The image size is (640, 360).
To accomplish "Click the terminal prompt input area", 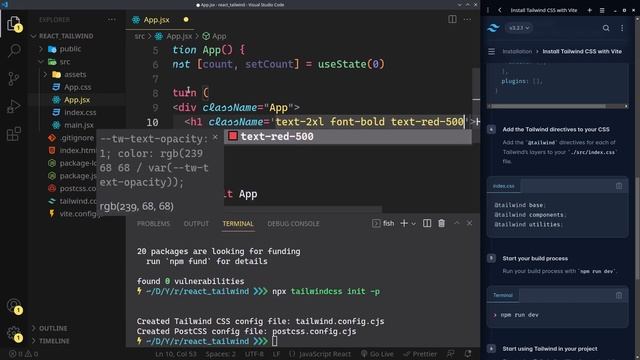I will tap(275, 341).
